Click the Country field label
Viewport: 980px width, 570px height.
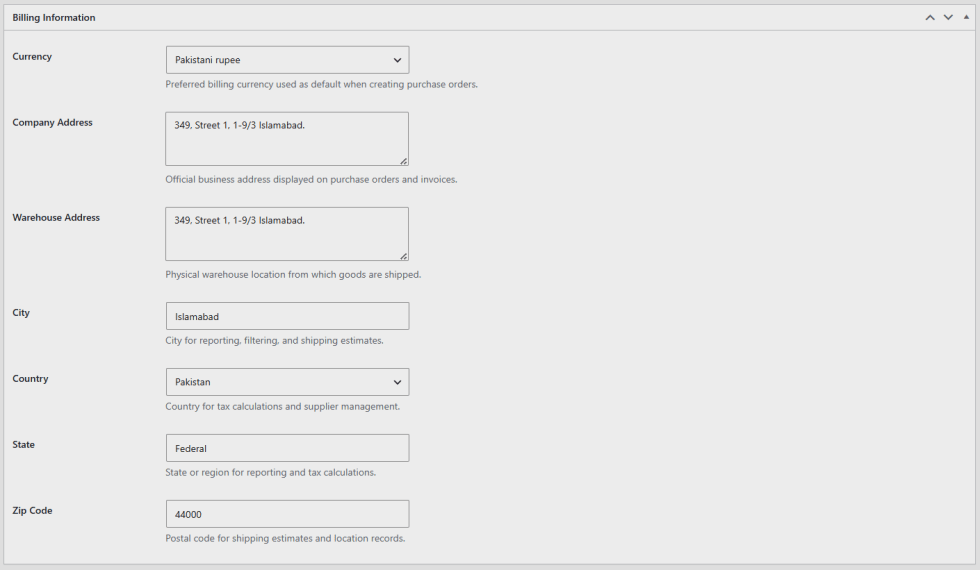click(x=30, y=379)
